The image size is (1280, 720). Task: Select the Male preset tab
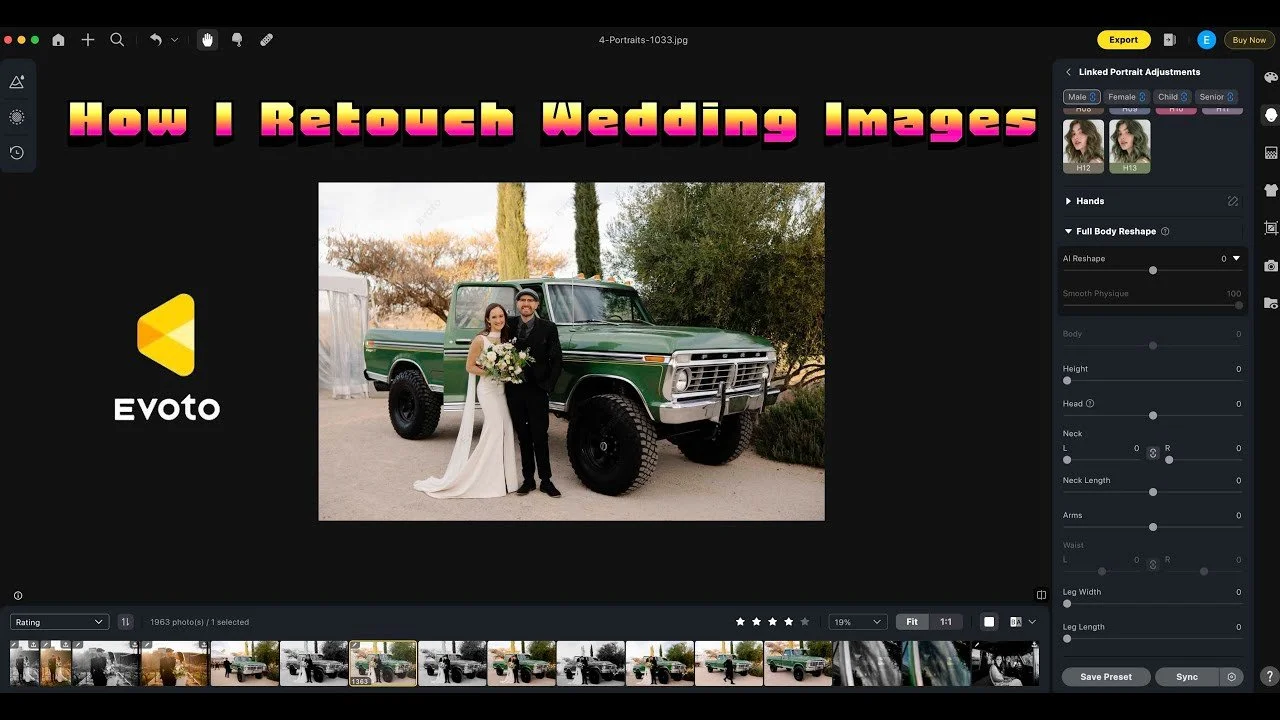click(x=1081, y=97)
